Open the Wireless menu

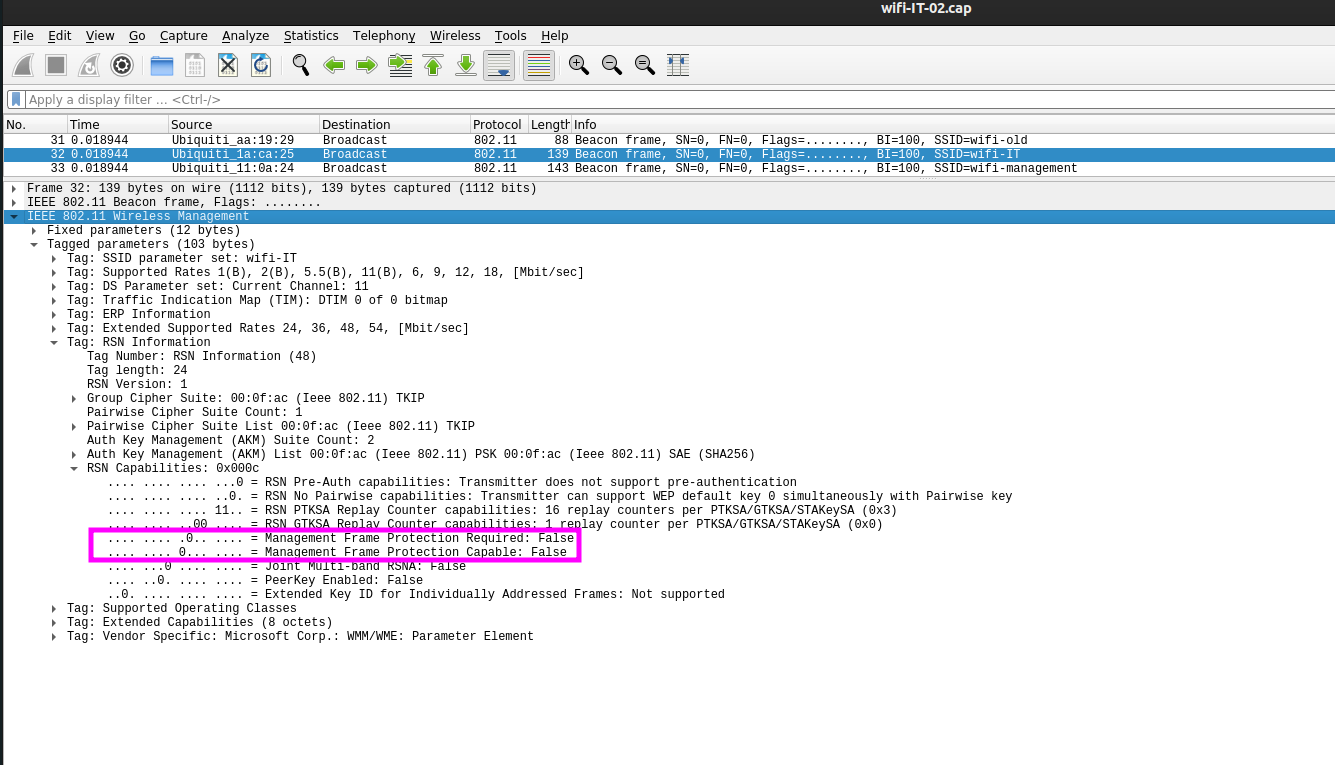[455, 36]
